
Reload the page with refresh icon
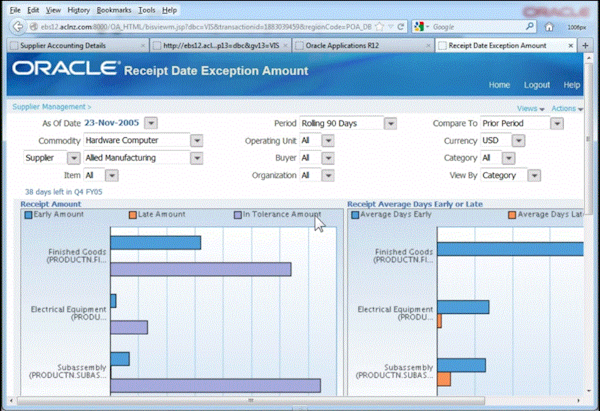point(401,26)
